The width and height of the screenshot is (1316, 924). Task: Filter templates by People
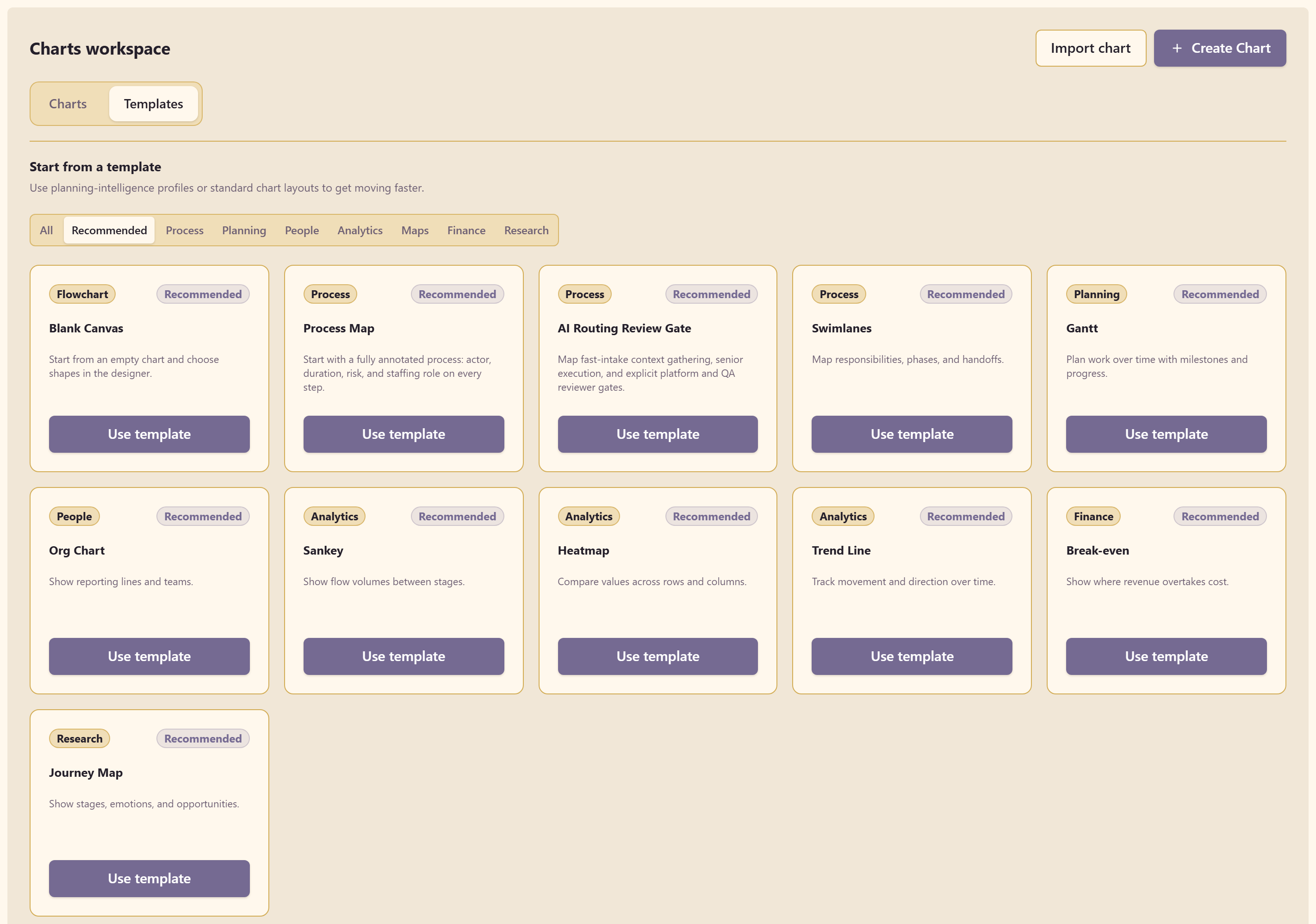(x=302, y=230)
